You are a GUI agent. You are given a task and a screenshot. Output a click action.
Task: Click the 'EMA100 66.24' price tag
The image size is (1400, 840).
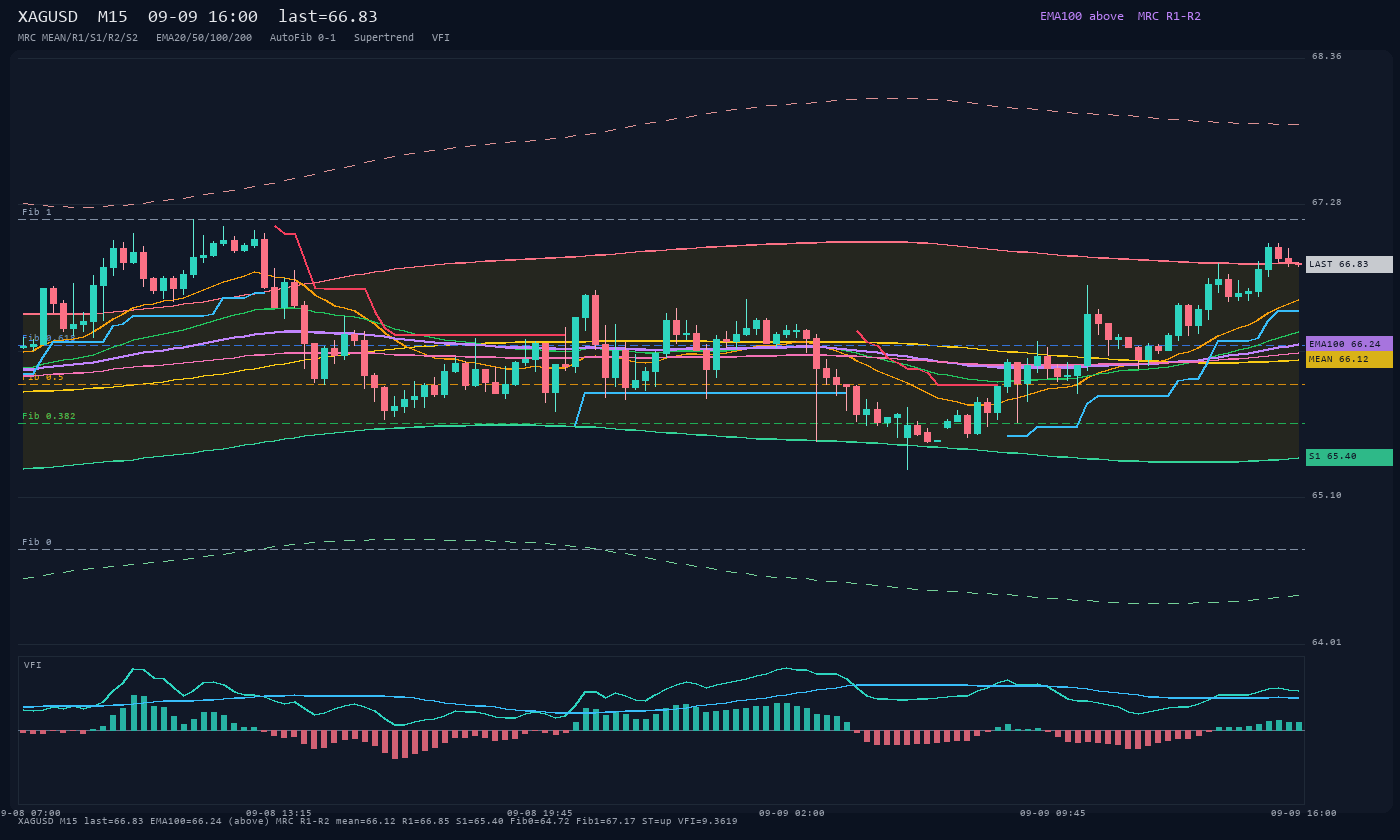point(1349,344)
